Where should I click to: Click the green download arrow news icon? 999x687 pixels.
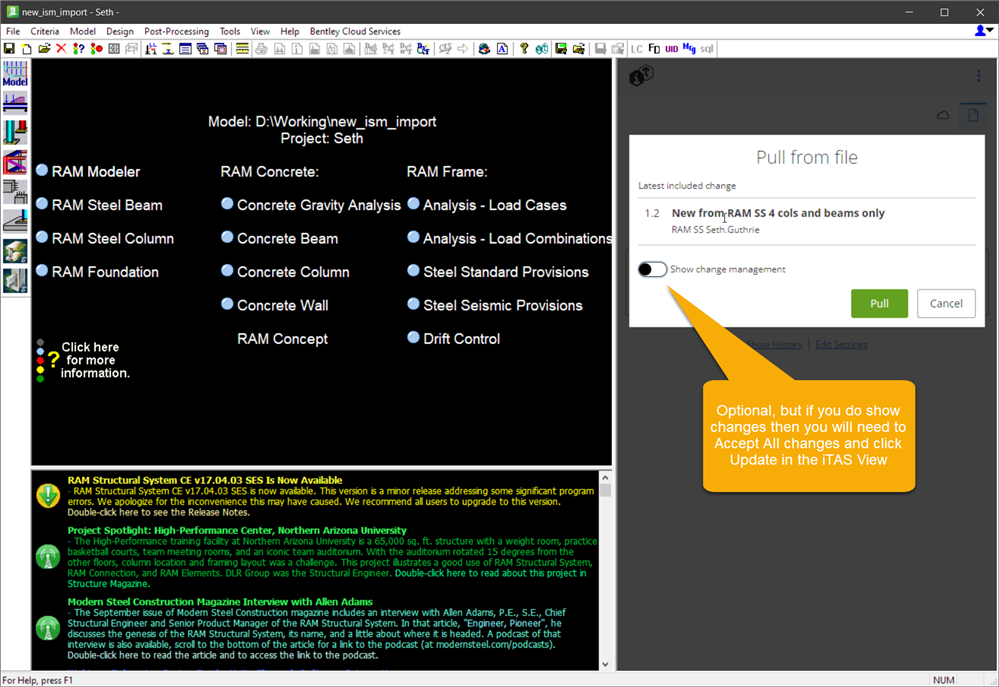pos(48,495)
